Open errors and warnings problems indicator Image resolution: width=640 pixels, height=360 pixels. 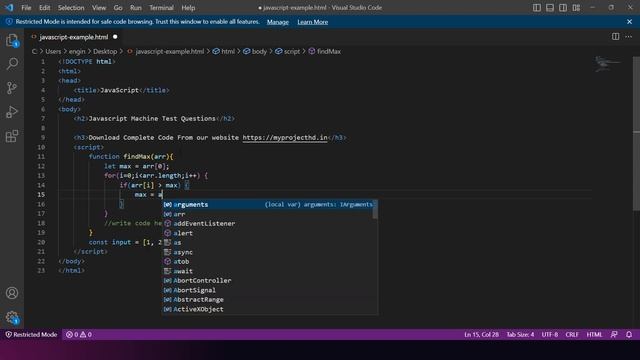[79, 335]
